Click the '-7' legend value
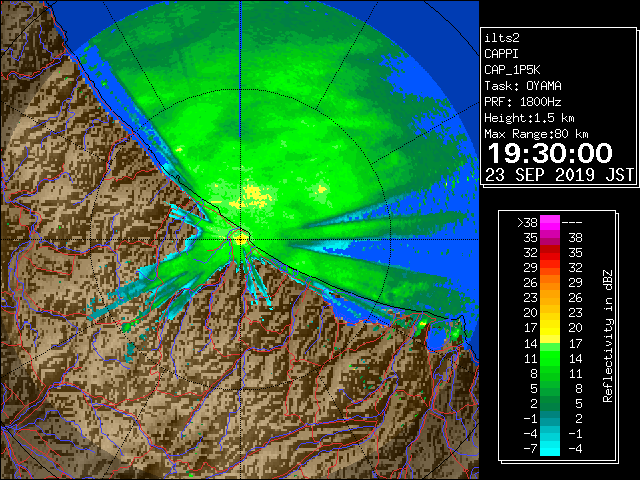 pos(530,448)
